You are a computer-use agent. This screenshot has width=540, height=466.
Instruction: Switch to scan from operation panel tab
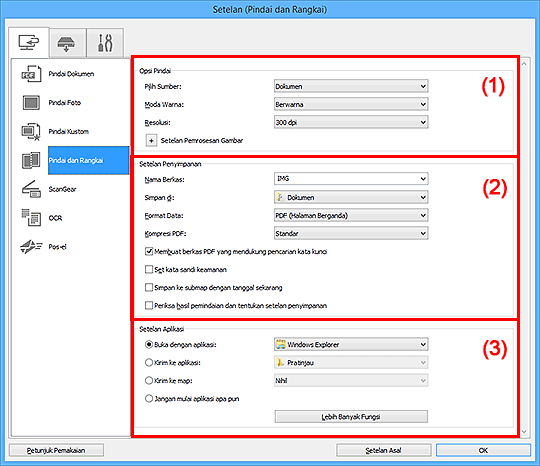coord(68,44)
